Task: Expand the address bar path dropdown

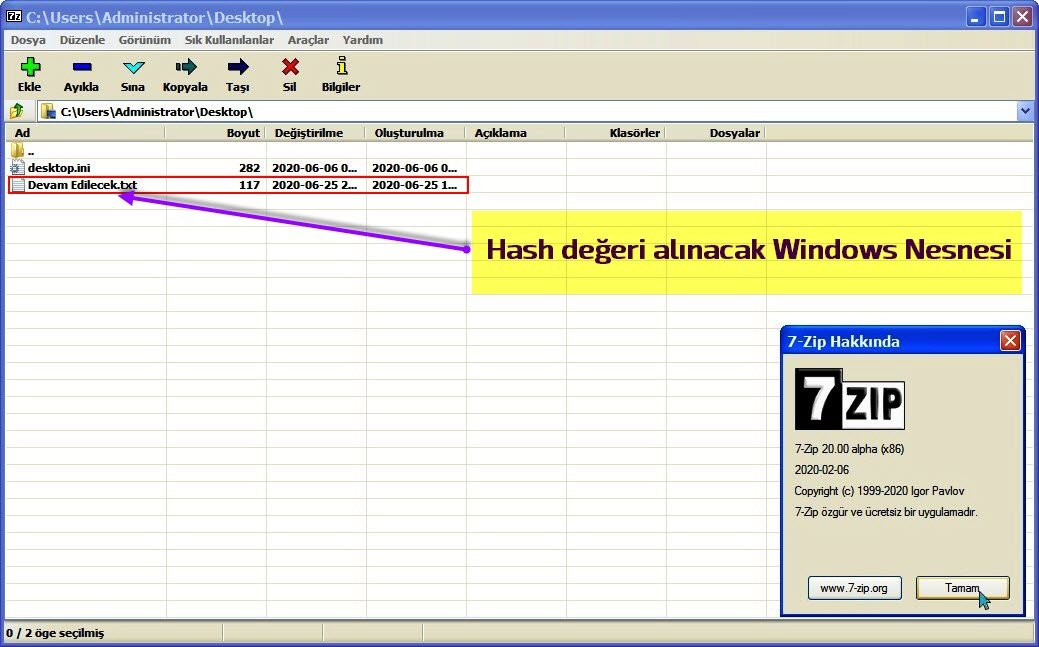Action: [x=1025, y=111]
